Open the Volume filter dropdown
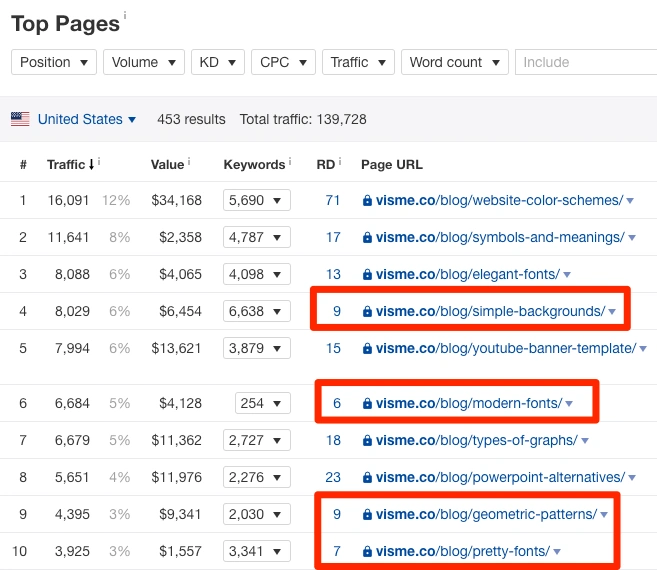 [144, 62]
